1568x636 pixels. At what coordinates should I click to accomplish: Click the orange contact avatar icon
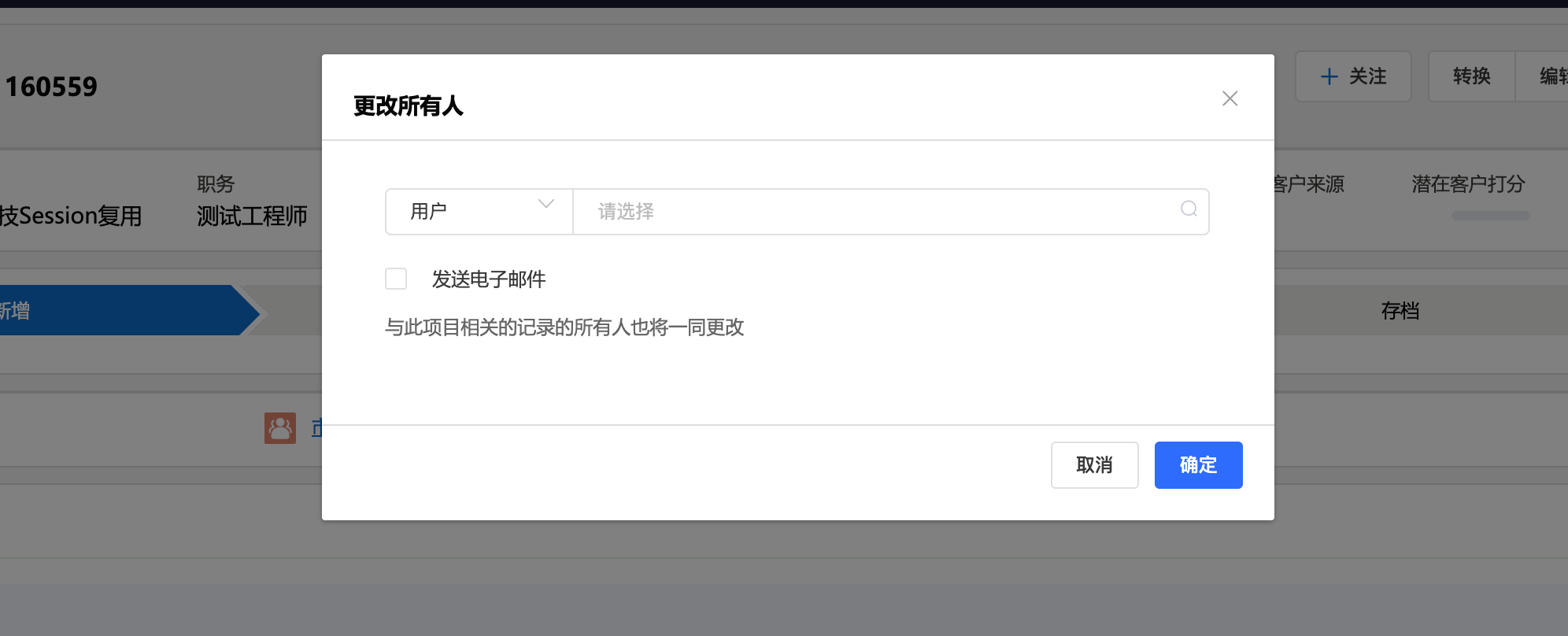[x=280, y=428]
